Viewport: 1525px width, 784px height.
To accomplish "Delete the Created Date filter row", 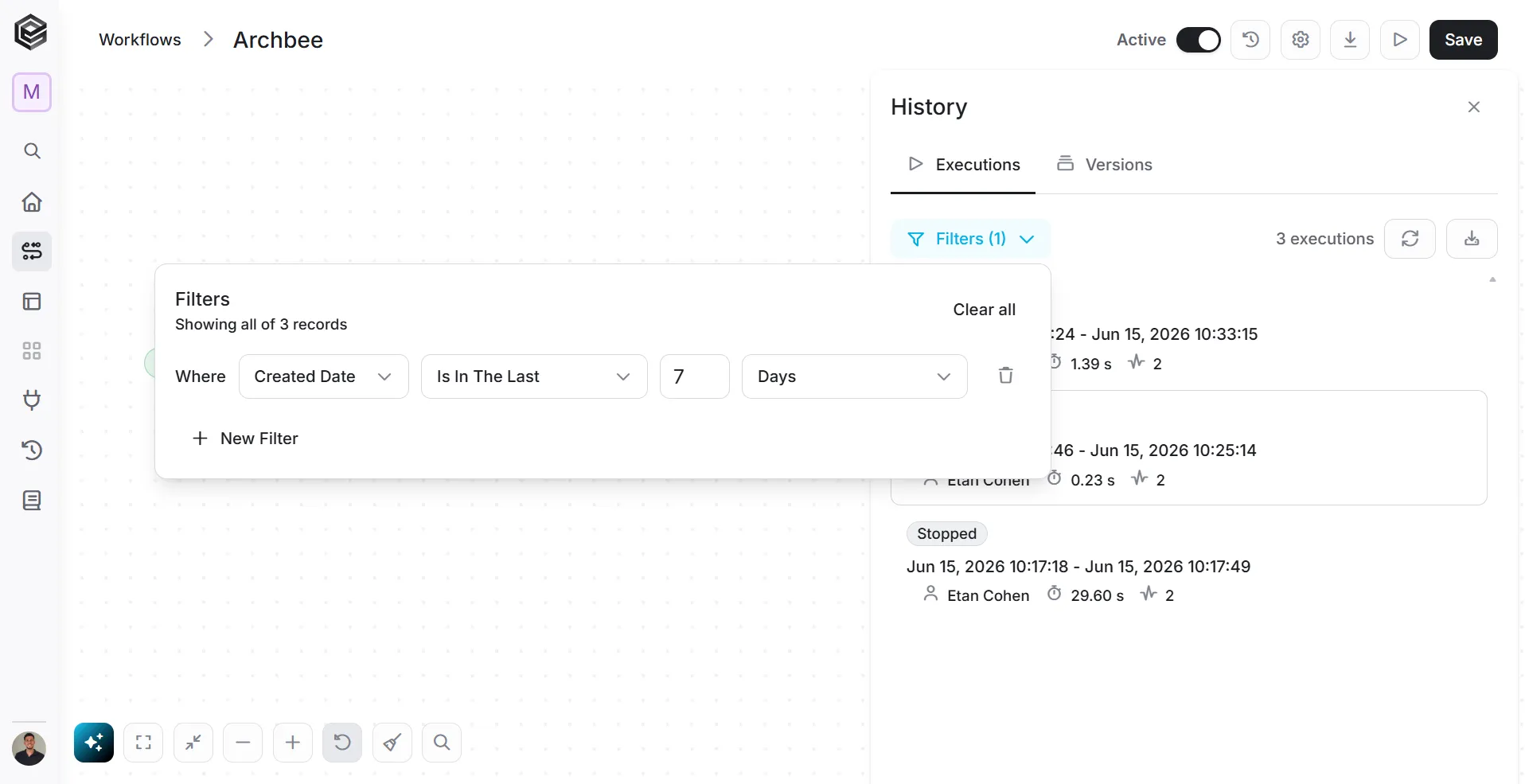I will point(1006,376).
